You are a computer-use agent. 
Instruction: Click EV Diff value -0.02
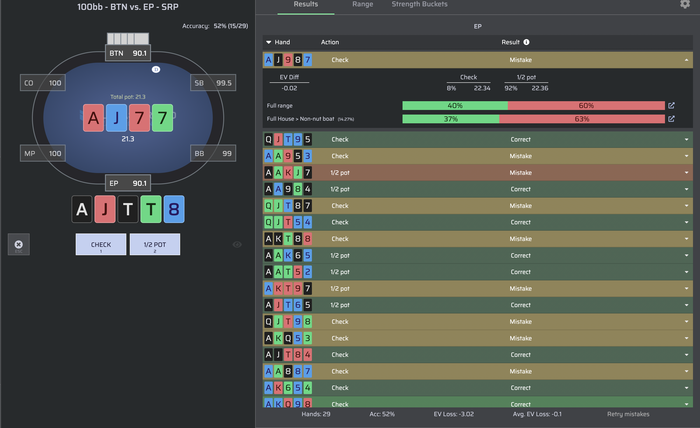tap(289, 88)
